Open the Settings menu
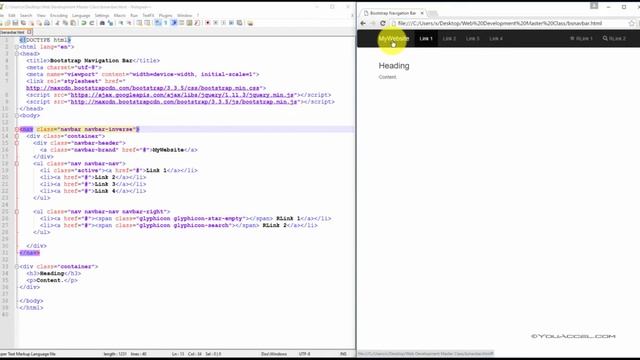 pyautogui.click(x=102, y=16)
